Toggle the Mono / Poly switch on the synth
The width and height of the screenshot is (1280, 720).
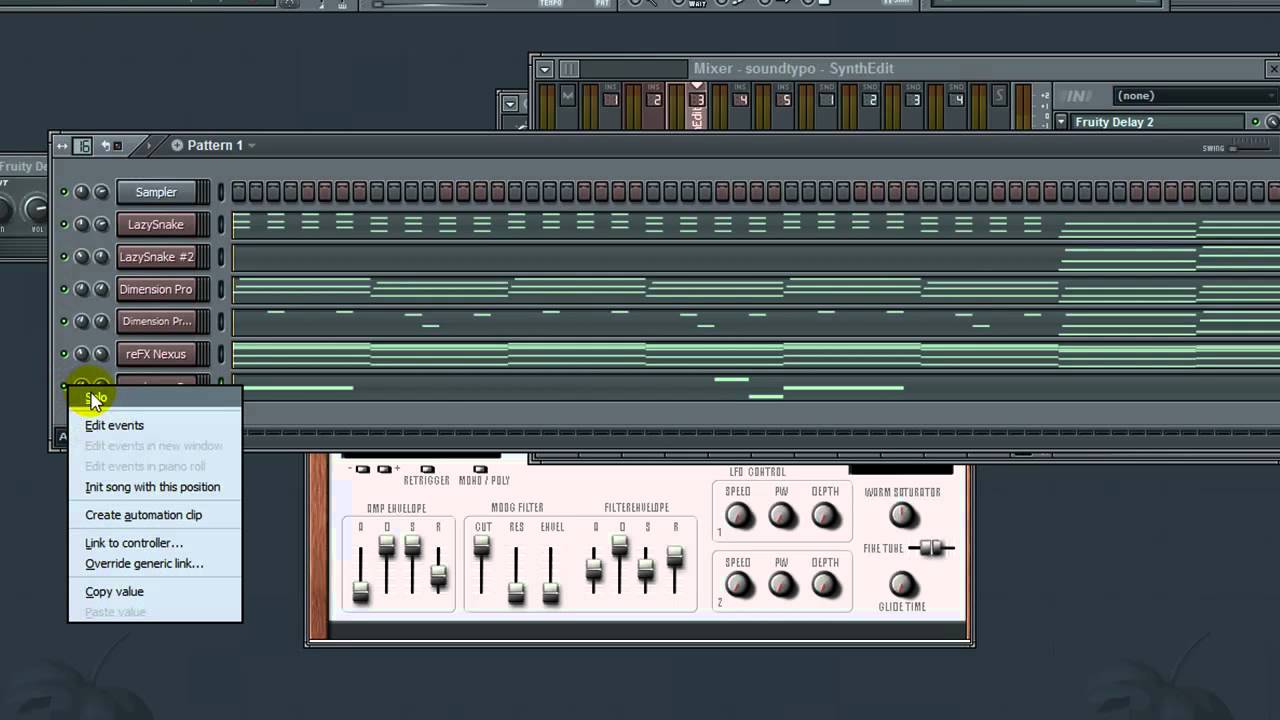[x=480, y=469]
